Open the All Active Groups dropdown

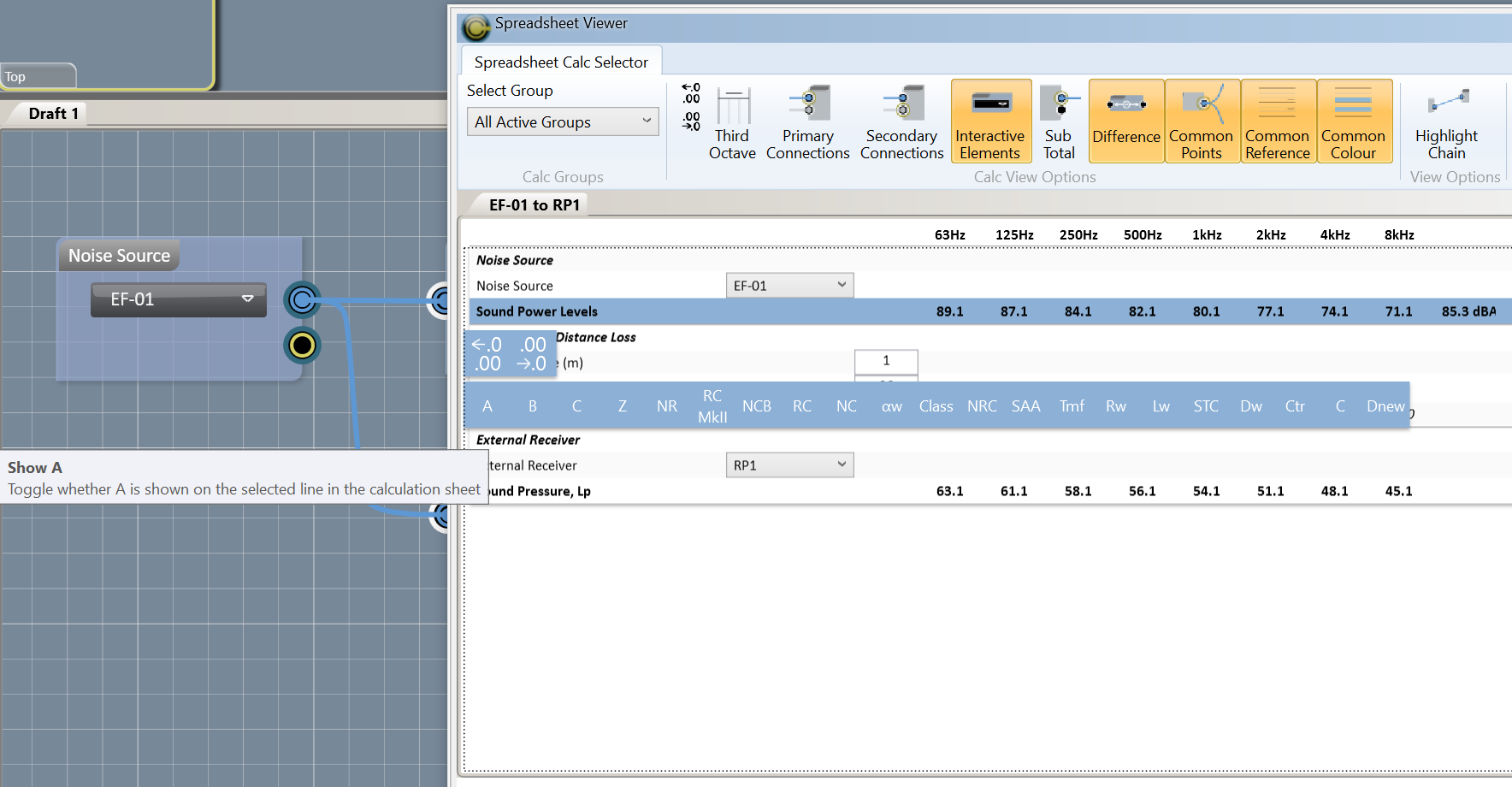[562, 122]
